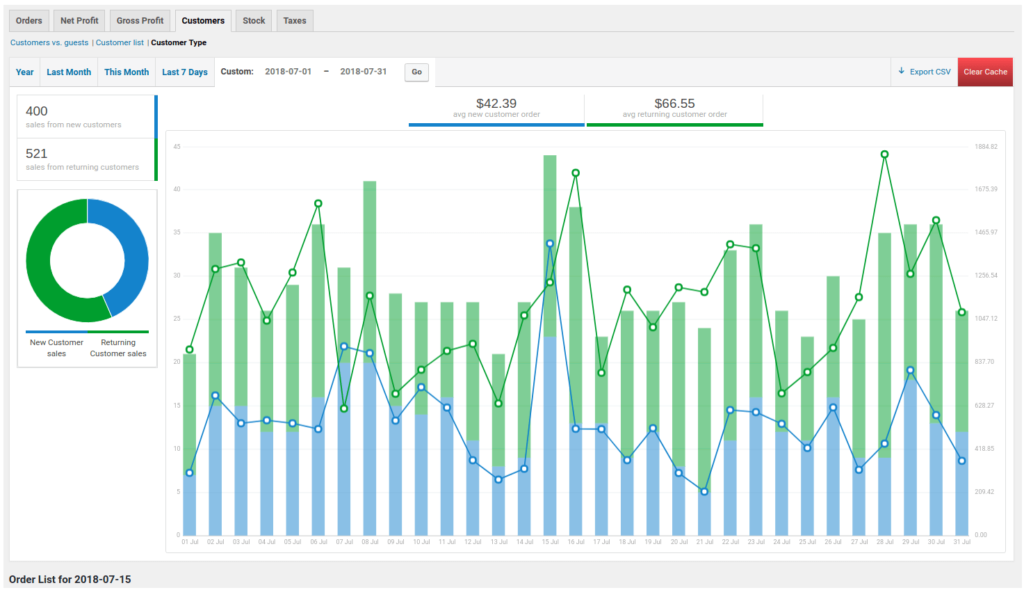
Task: Click the 1884.82 right axis value
Action: point(986,147)
